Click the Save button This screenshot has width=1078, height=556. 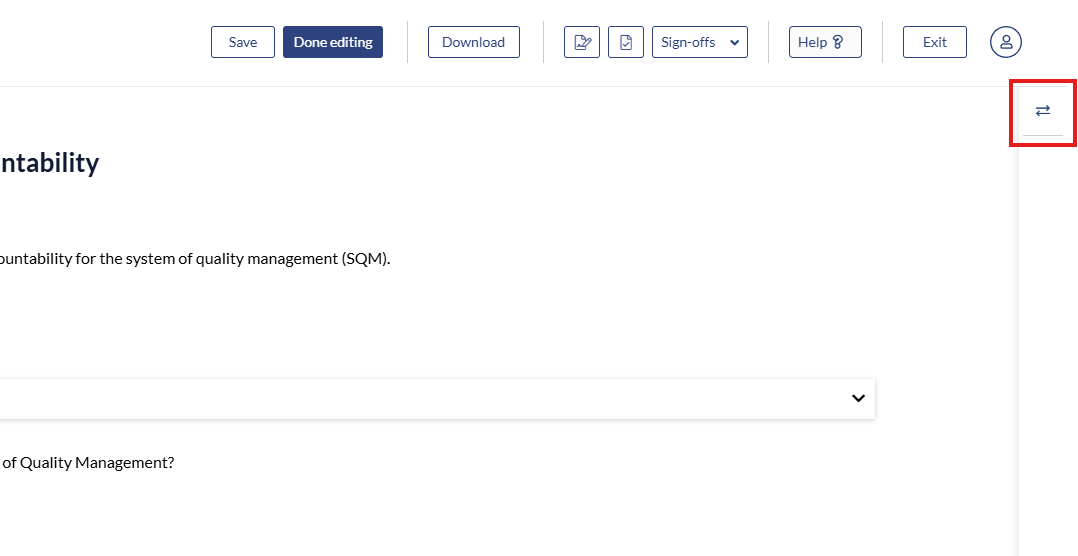pos(242,42)
